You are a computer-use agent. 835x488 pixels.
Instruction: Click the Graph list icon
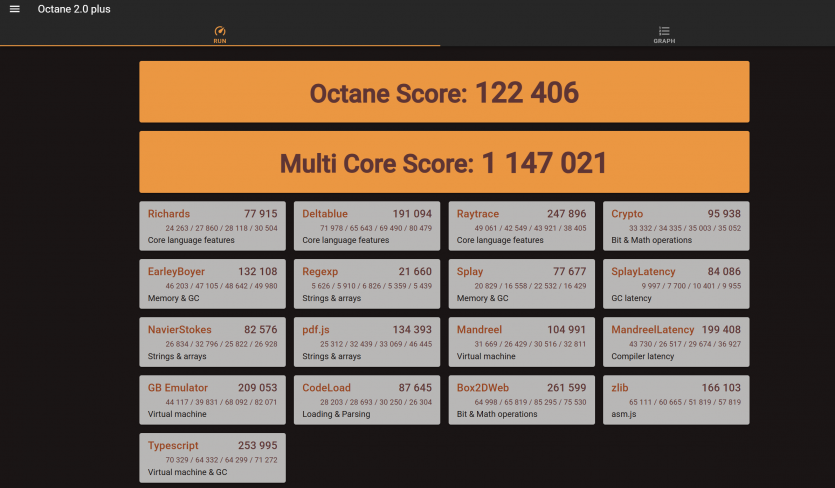(x=664, y=31)
